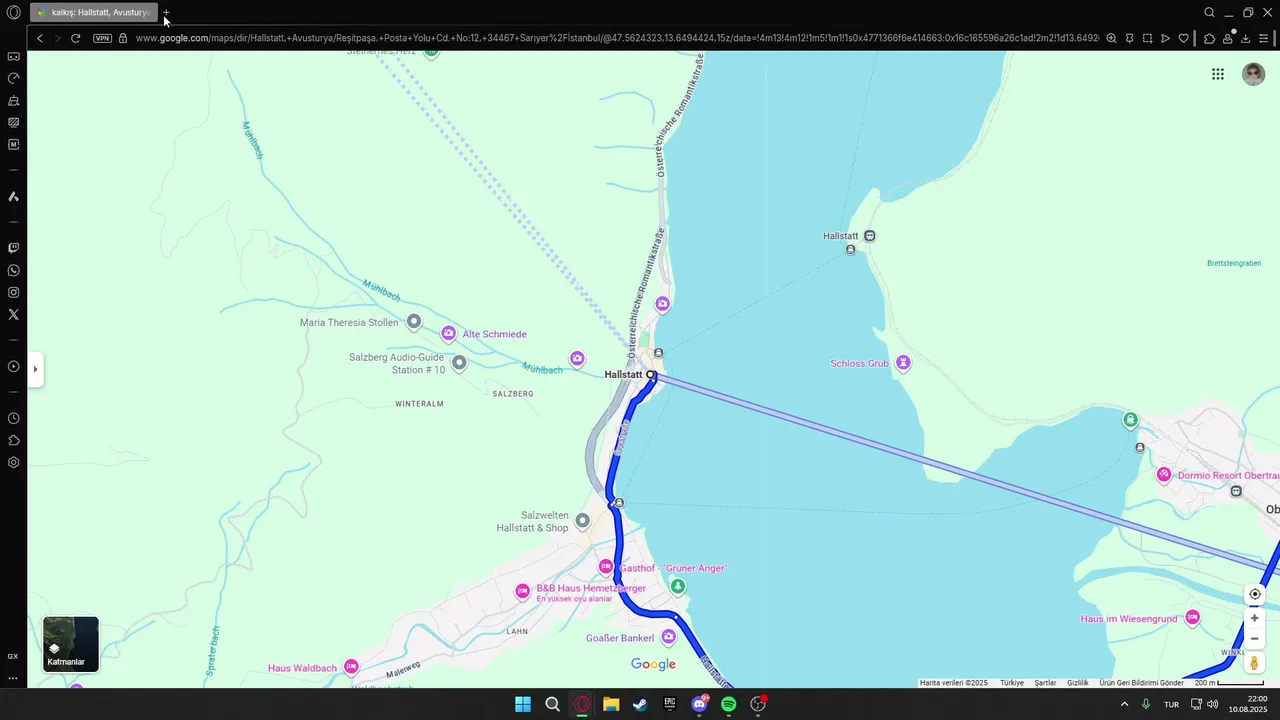1280x720 pixels.
Task: Open Discord from the taskbar
Action: coord(699,704)
